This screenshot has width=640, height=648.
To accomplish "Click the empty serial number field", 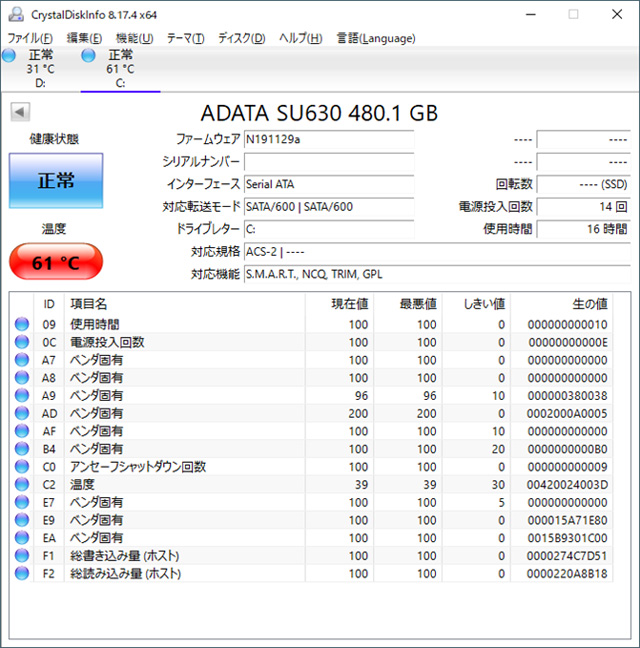I will click(329, 162).
